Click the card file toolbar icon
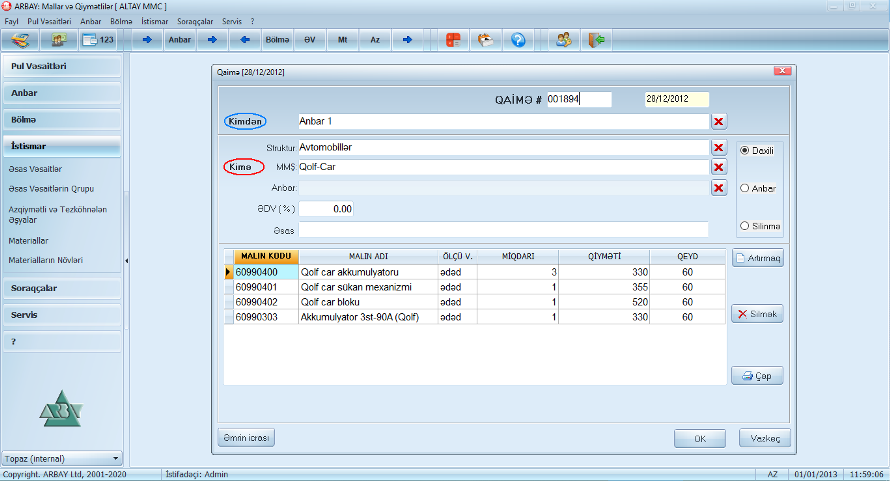This screenshot has width=890, height=481. pyautogui.click(x=485, y=40)
